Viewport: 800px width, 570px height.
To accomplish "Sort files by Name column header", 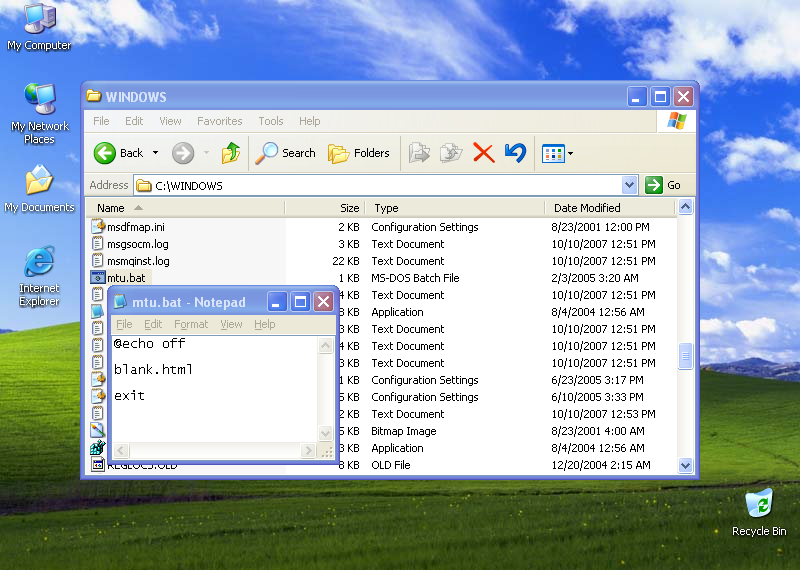I will (185, 208).
